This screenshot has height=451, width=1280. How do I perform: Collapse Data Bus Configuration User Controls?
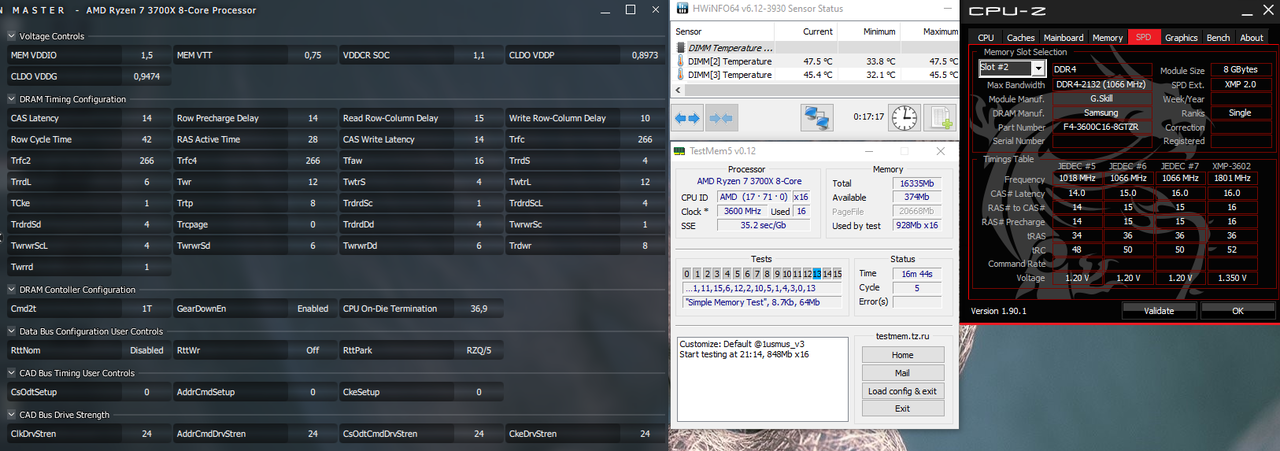pyautogui.click(x=11, y=331)
